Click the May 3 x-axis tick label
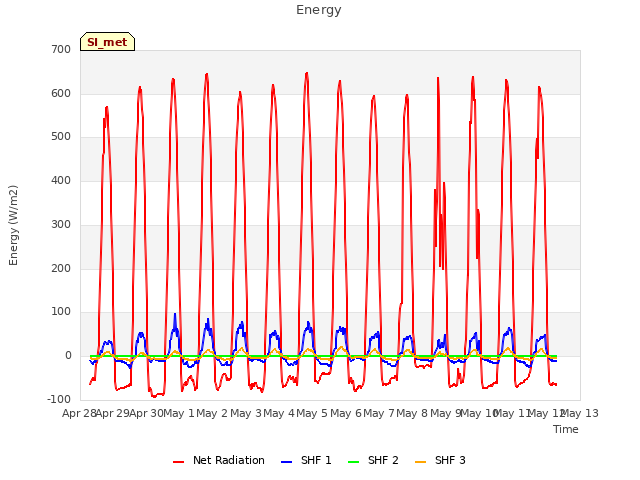Image resolution: width=640 pixels, height=480 pixels. pyautogui.click(x=246, y=413)
